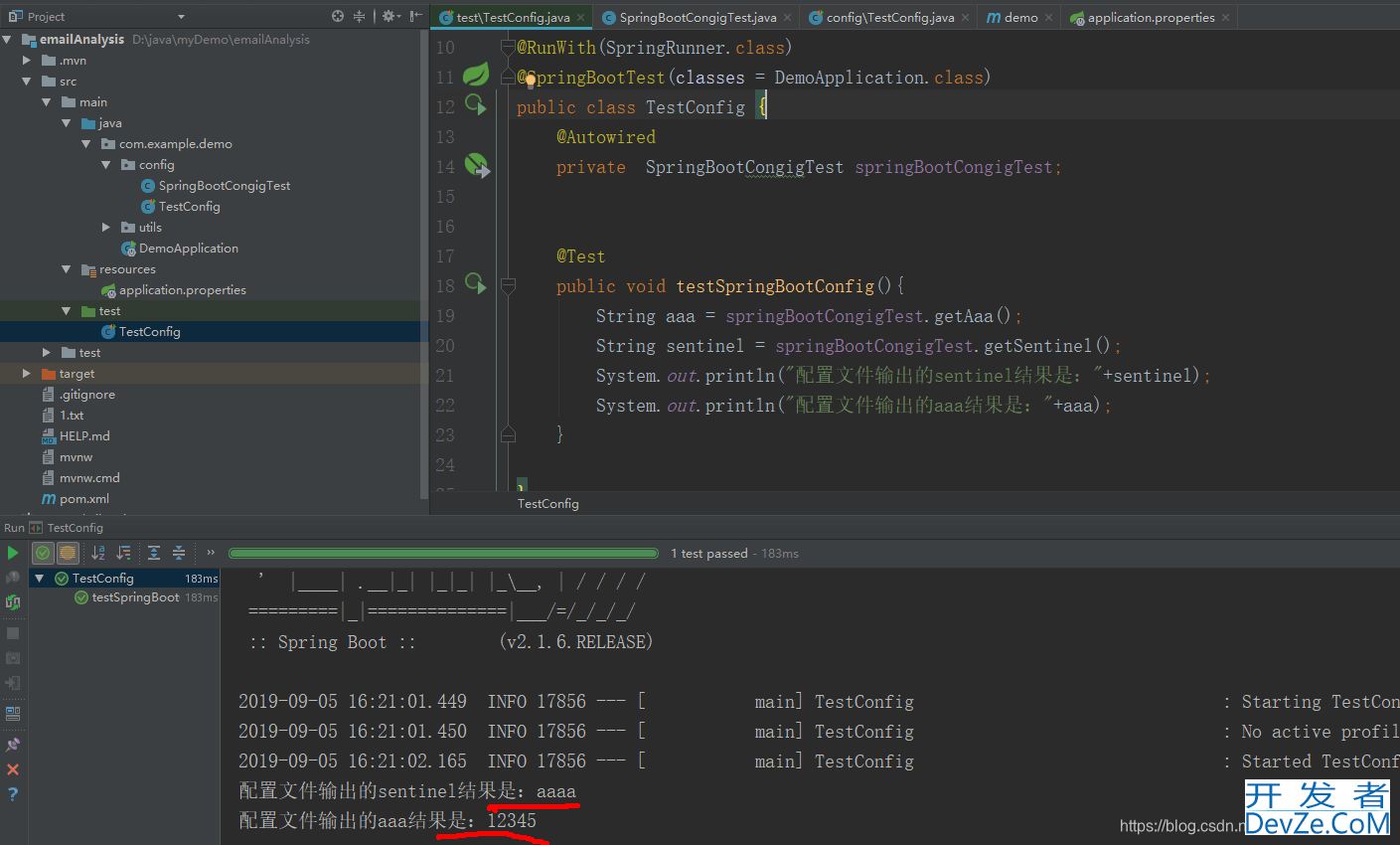1400x845 pixels.
Task: Close the application.properties tab
Action: point(1226,18)
